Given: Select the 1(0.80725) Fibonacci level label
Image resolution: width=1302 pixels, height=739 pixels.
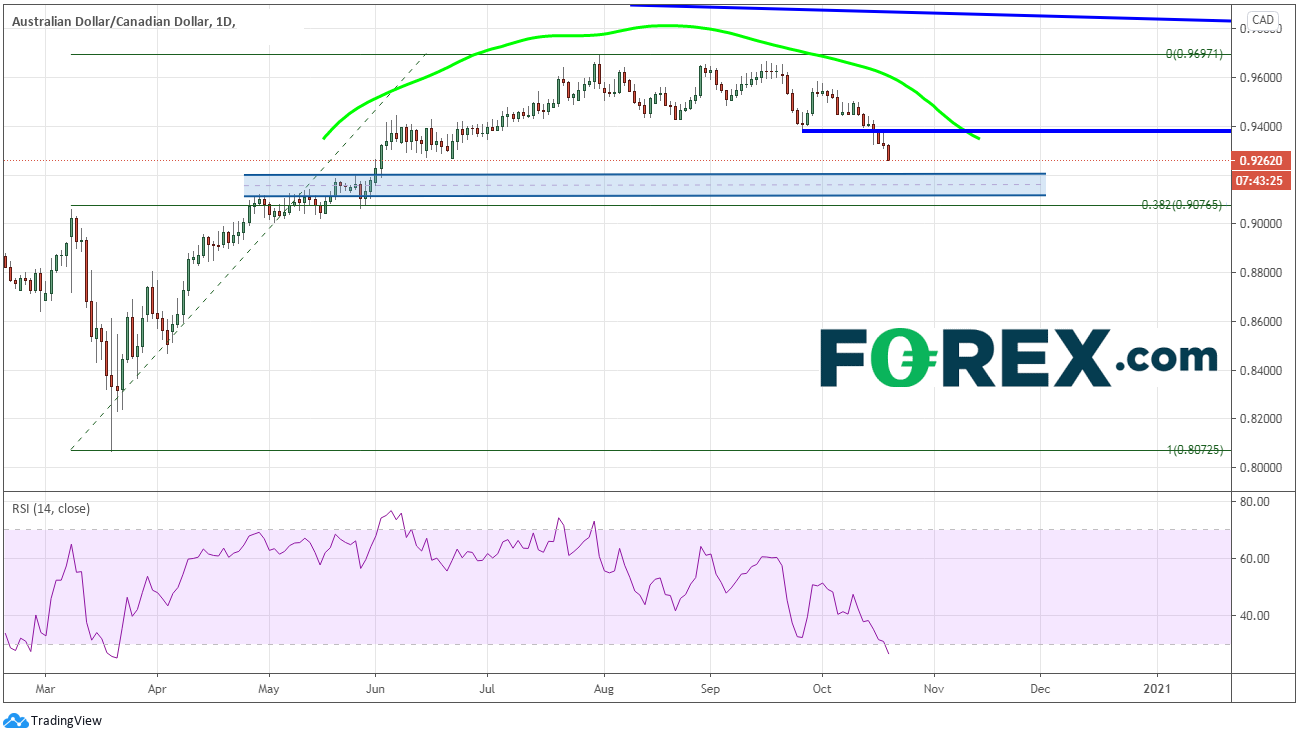Looking at the screenshot, I should pos(1194,451).
